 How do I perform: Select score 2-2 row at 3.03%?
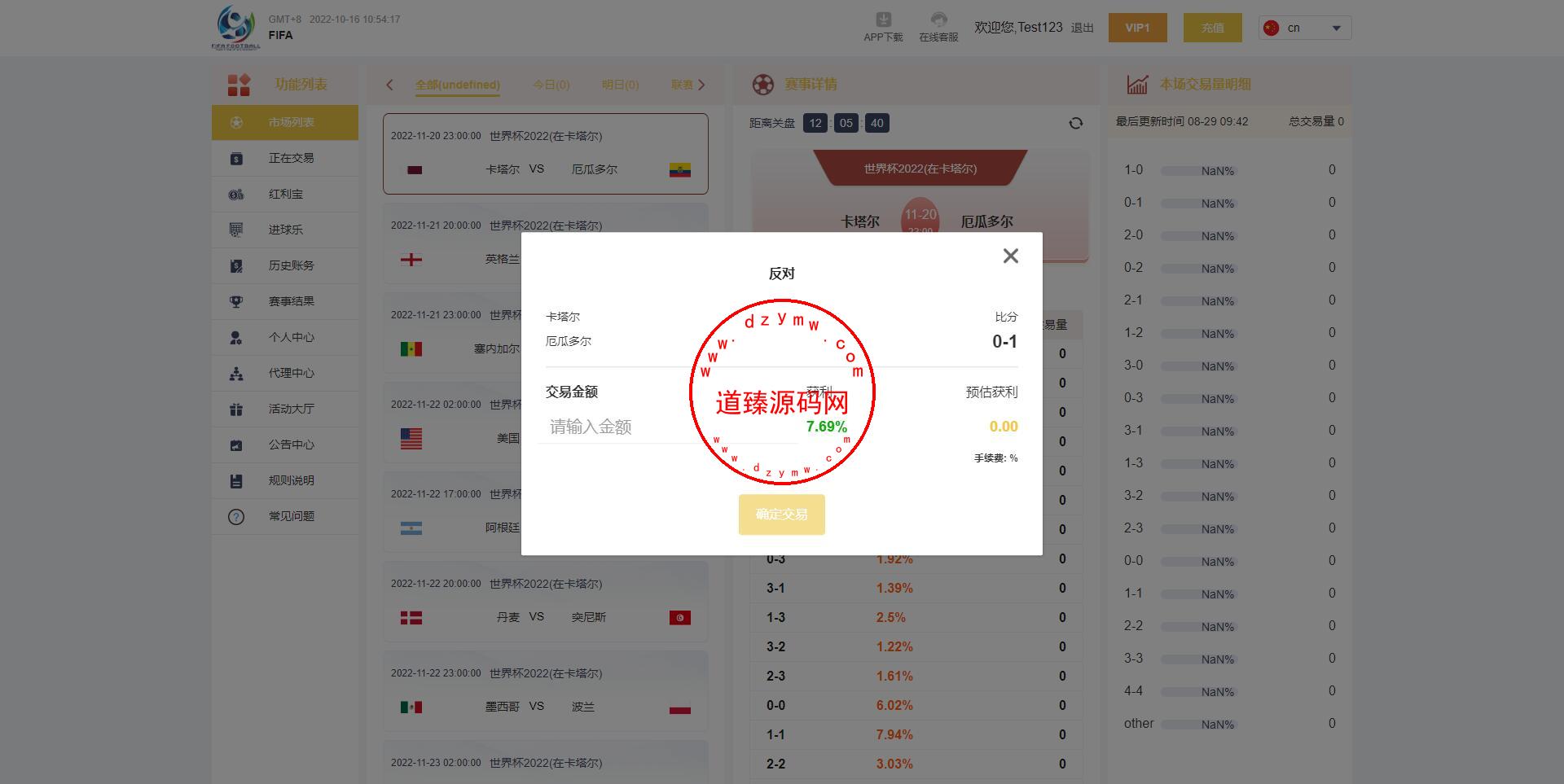pyautogui.click(x=916, y=764)
